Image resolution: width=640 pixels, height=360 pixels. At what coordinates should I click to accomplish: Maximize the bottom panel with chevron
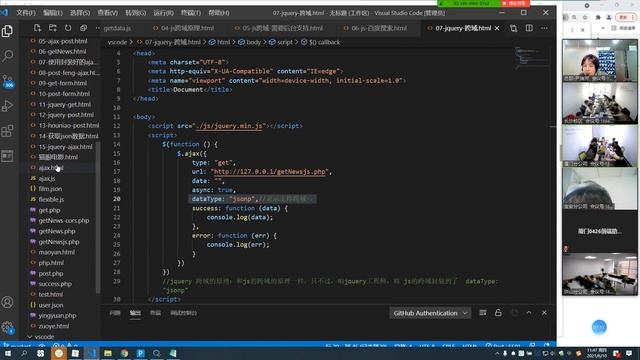pos(529,313)
